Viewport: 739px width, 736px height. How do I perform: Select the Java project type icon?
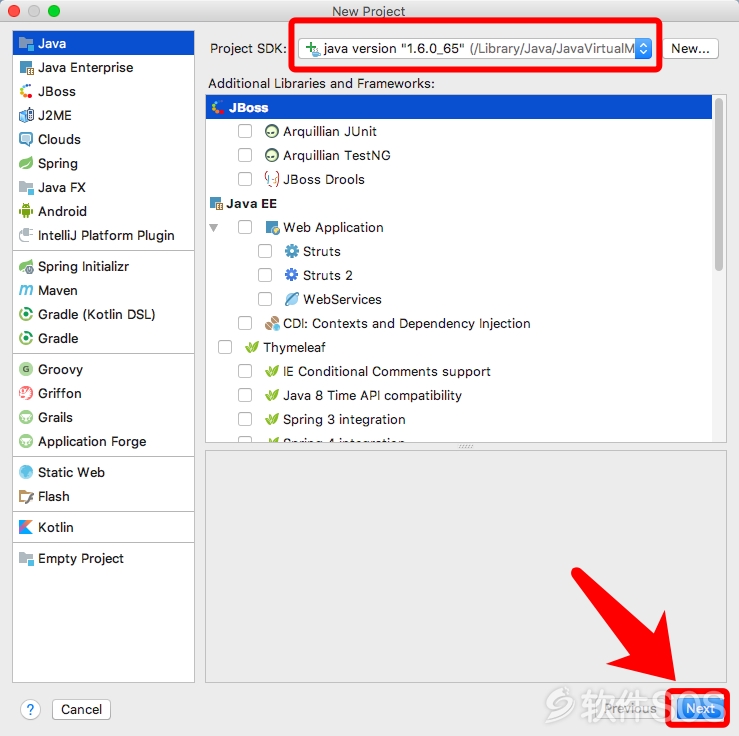click(26, 43)
